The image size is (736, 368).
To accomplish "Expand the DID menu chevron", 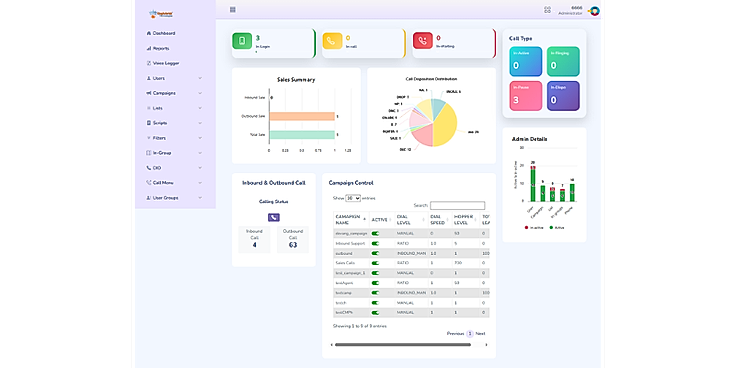I will point(200,168).
